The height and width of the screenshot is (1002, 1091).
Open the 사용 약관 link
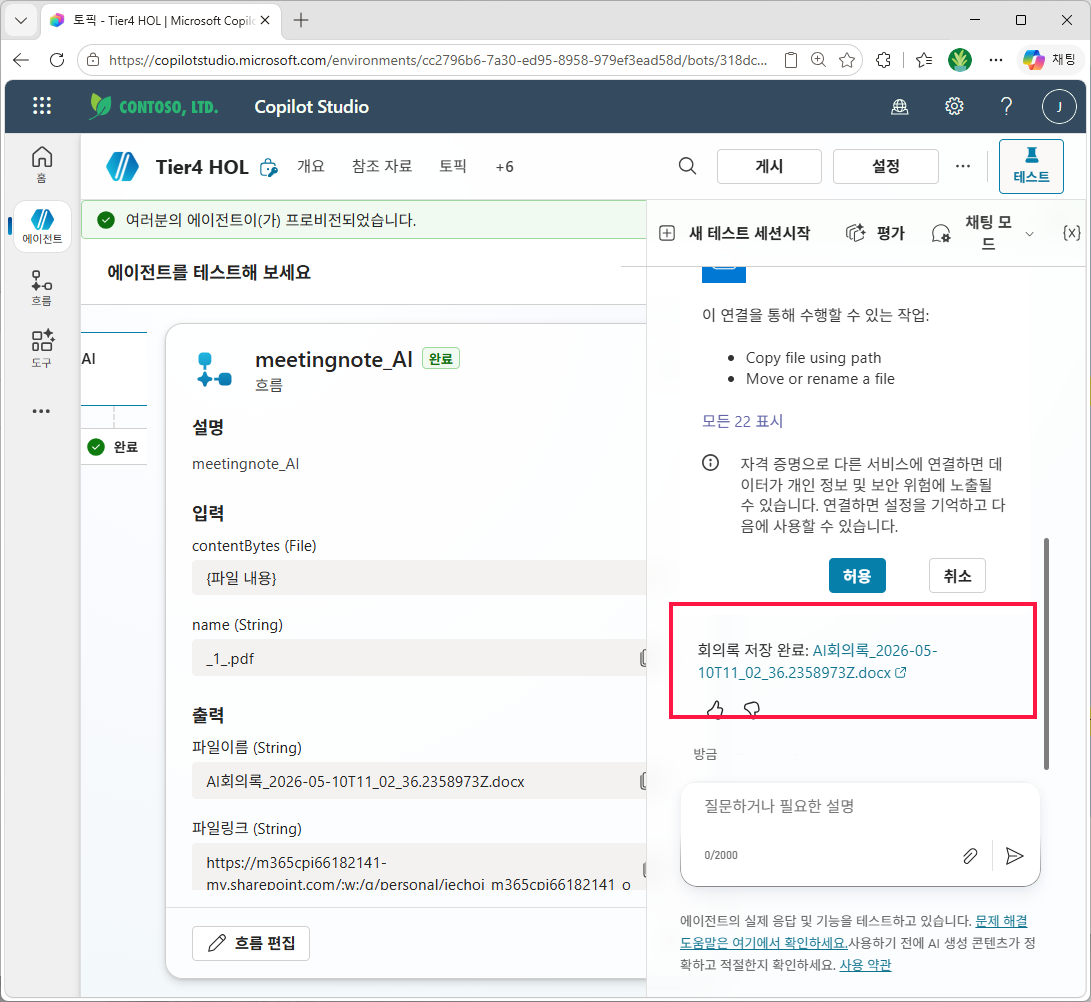865,965
